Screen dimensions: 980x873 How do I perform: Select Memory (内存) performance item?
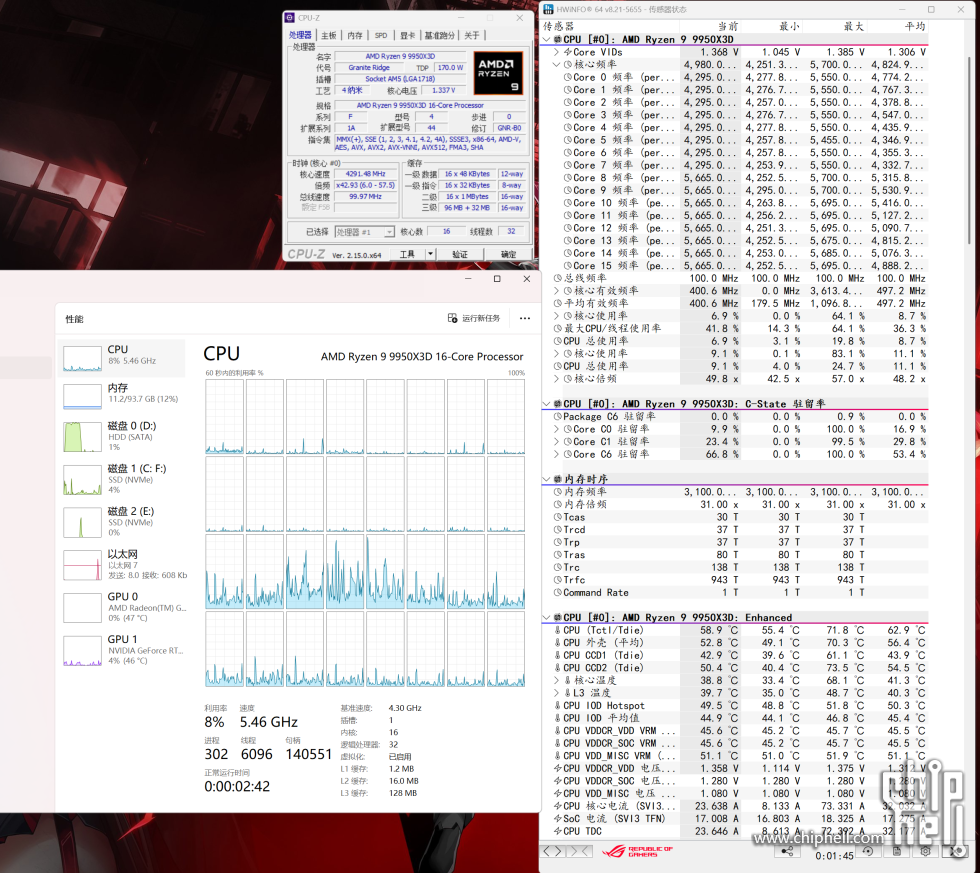coord(122,394)
